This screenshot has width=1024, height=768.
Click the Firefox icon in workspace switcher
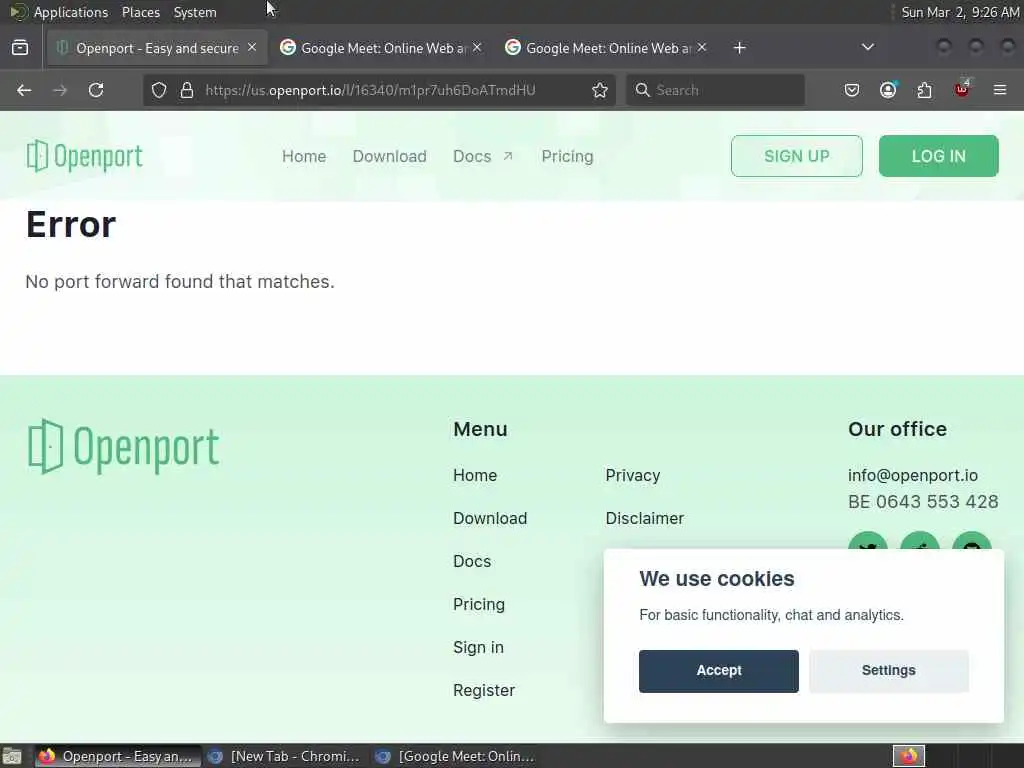909,756
